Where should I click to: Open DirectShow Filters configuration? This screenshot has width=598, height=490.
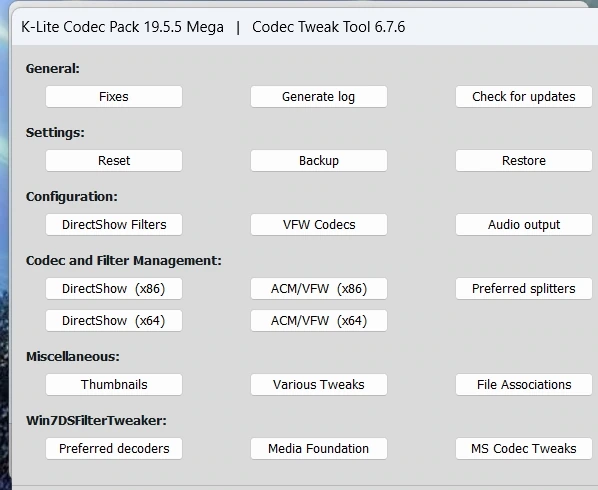(114, 225)
